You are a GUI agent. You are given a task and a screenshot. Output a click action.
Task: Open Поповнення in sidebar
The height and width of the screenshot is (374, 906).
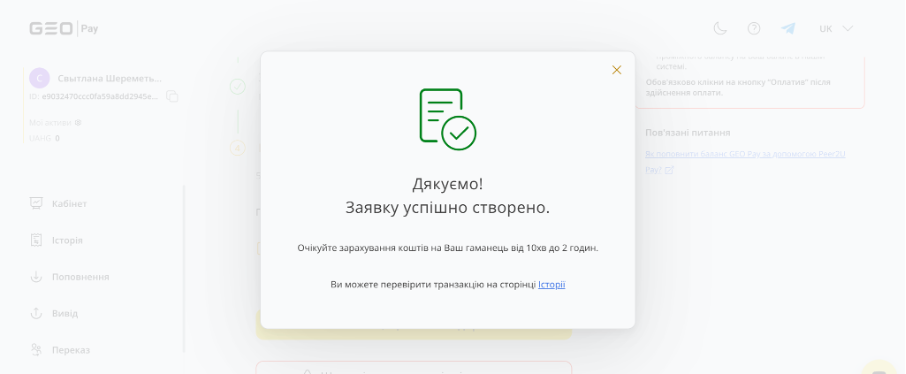(x=80, y=276)
